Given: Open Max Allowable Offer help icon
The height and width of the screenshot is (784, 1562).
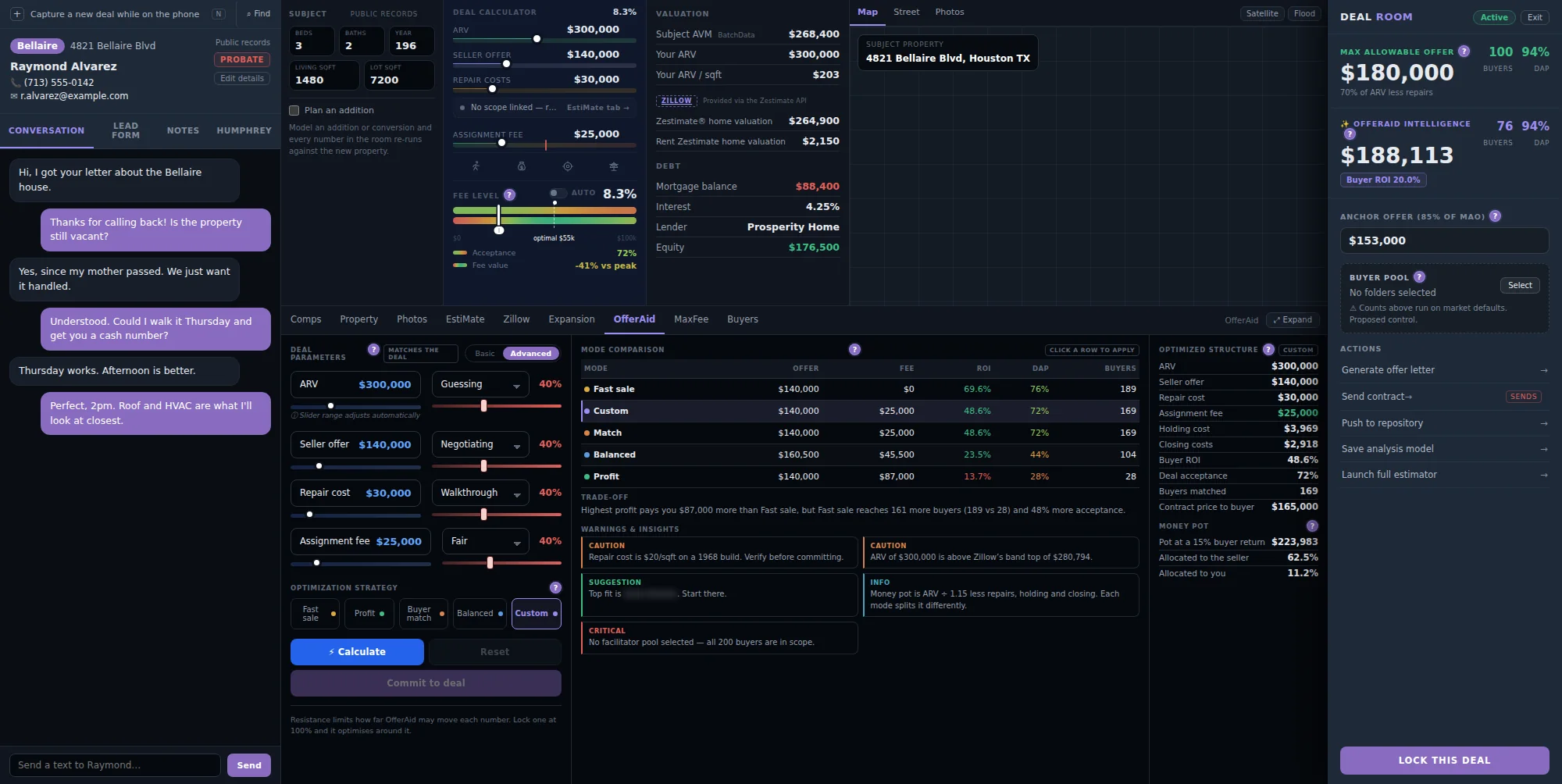Looking at the screenshot, I should (x=1464, y=52).
